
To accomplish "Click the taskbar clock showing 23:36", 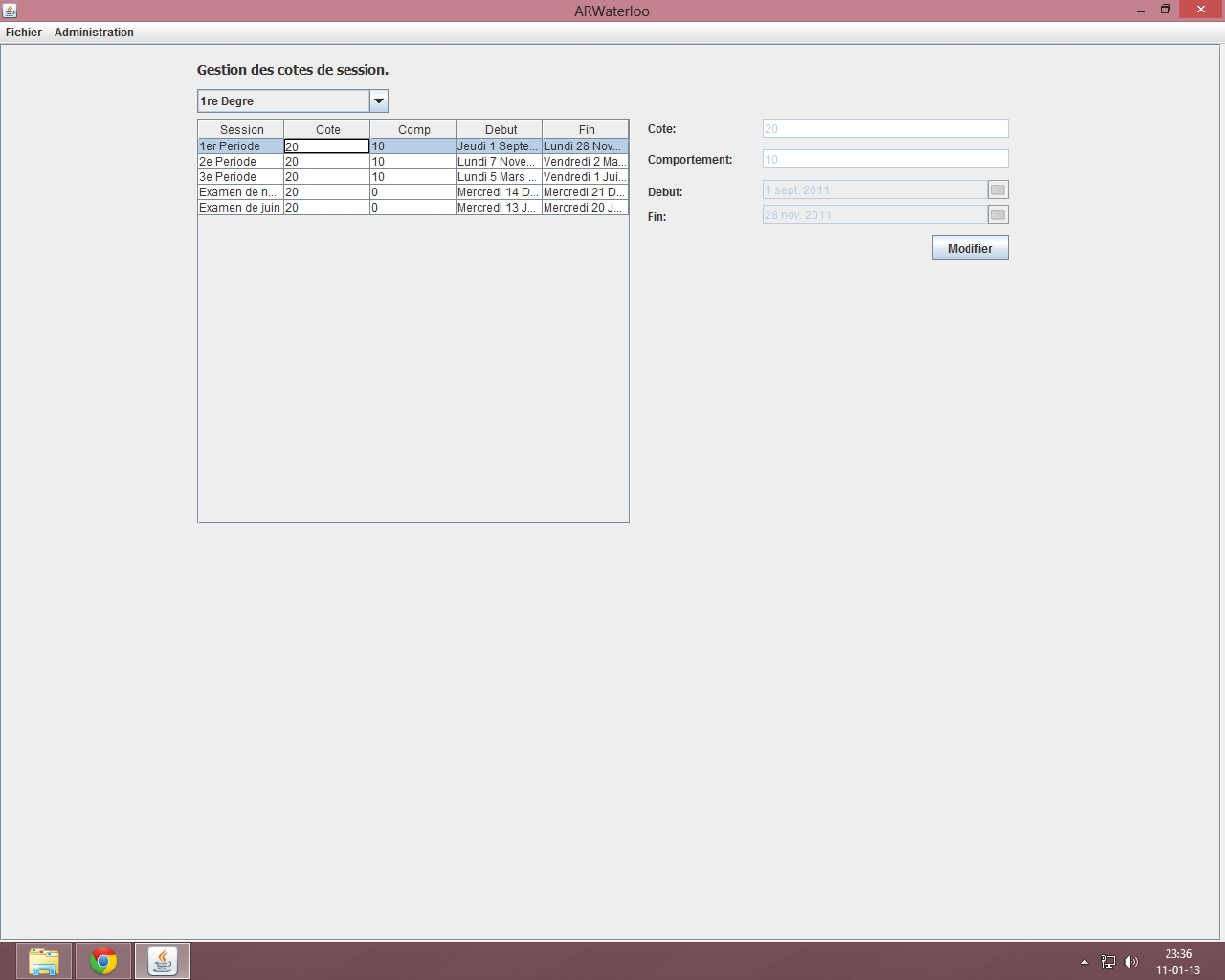I will (x=1177, y=961).
